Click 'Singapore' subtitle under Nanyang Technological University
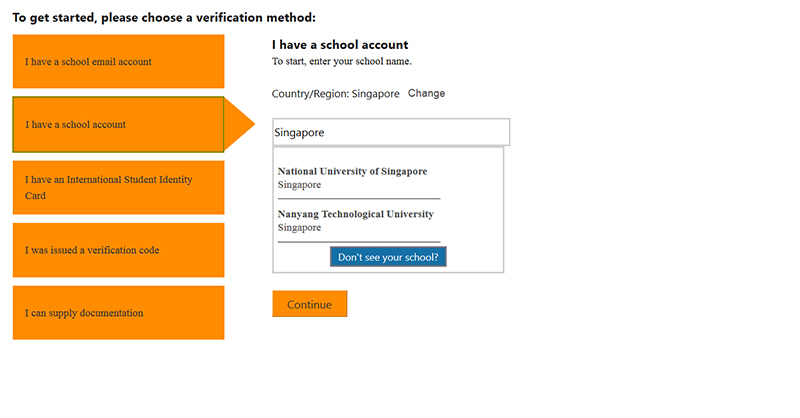The width and height of the screenshot is (800, 418). (299, 228)
